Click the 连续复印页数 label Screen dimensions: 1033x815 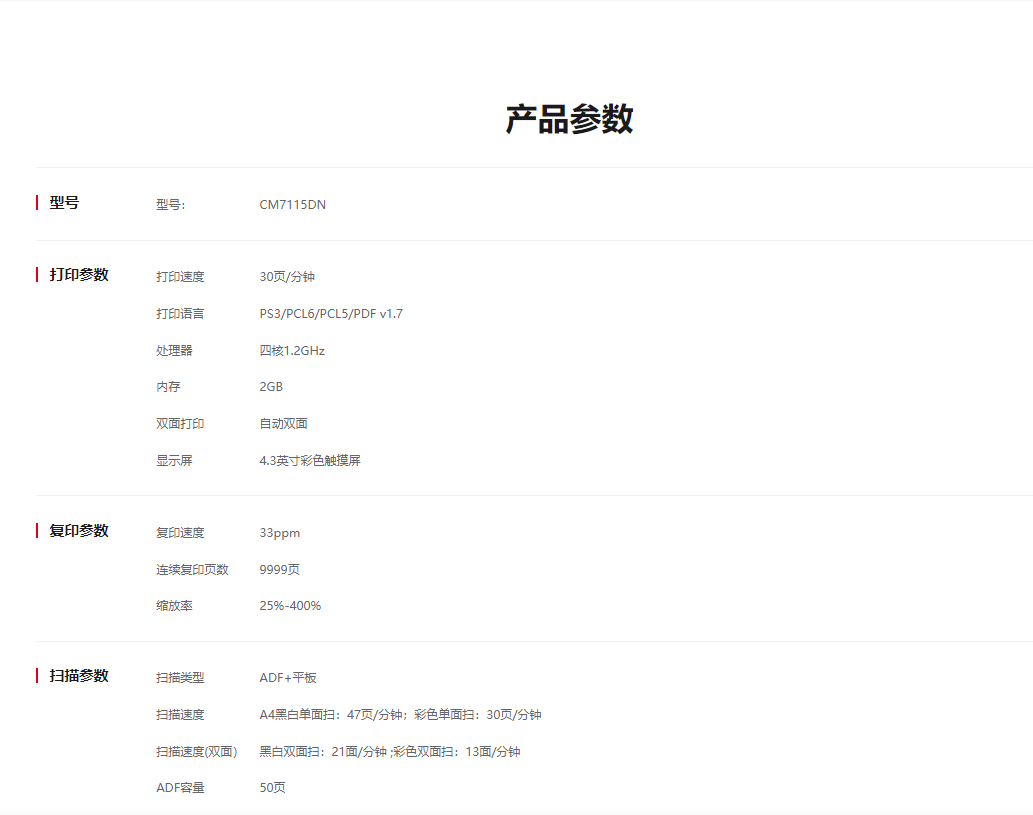coord(192,570)
